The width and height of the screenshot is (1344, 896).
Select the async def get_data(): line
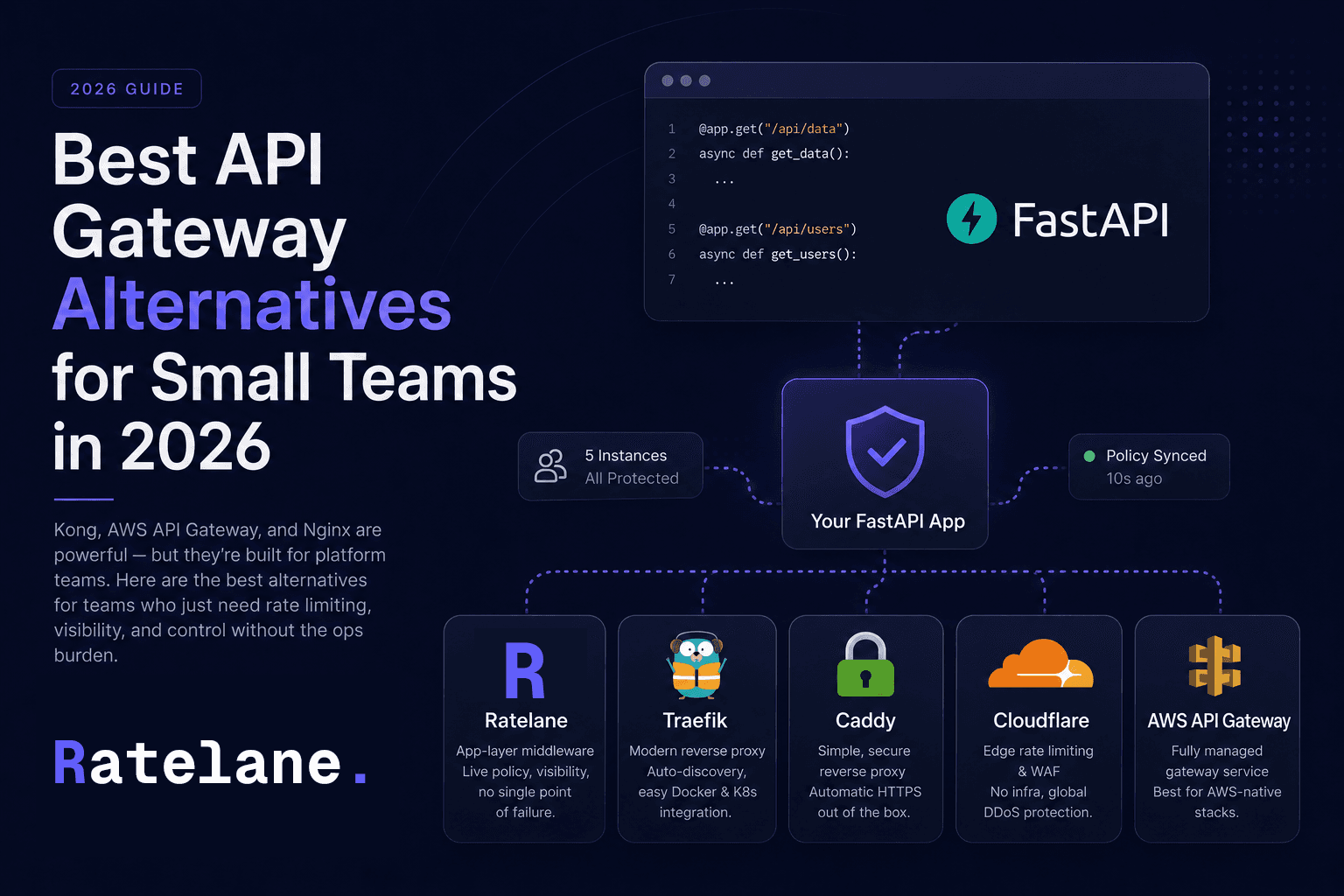tap(774, 154)
